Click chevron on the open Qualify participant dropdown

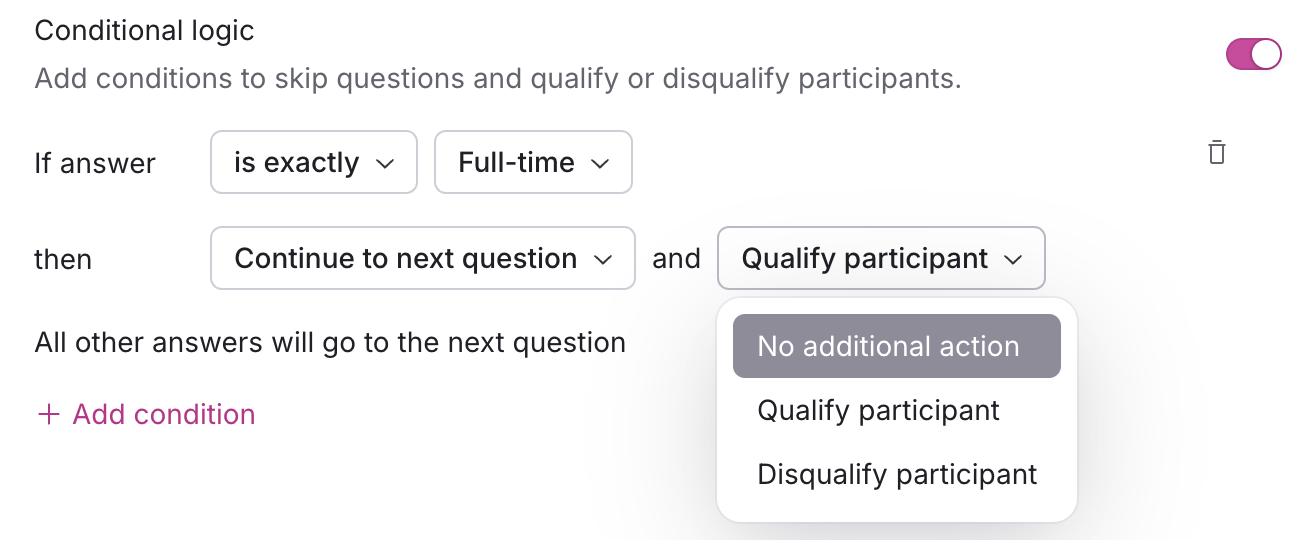1013,260
